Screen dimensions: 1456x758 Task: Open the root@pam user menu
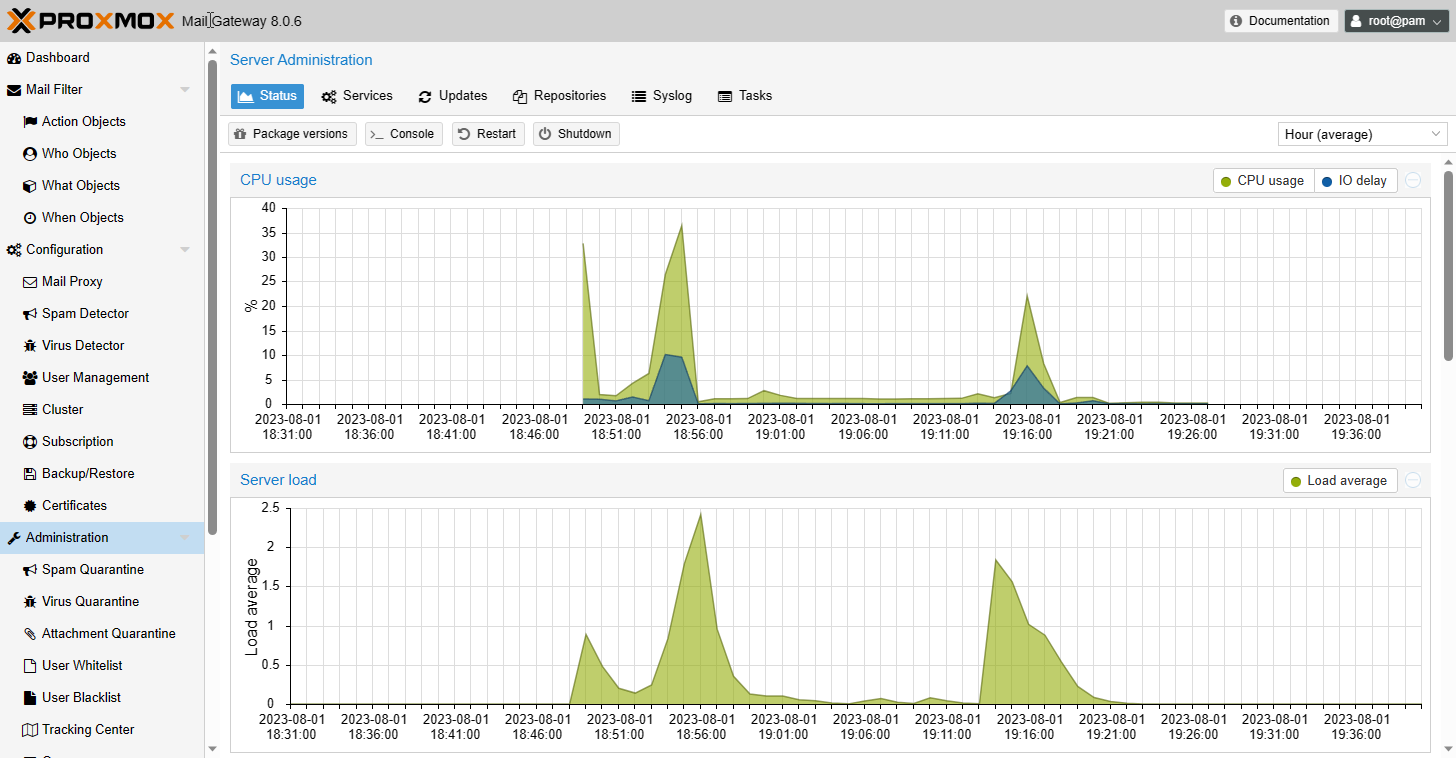[1396, 21]
